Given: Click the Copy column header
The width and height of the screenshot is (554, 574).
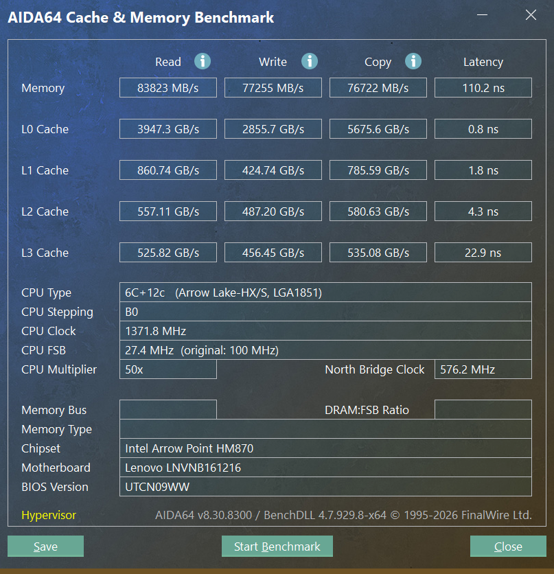Looking at the screenshot, I should click(x=378, y=62).
